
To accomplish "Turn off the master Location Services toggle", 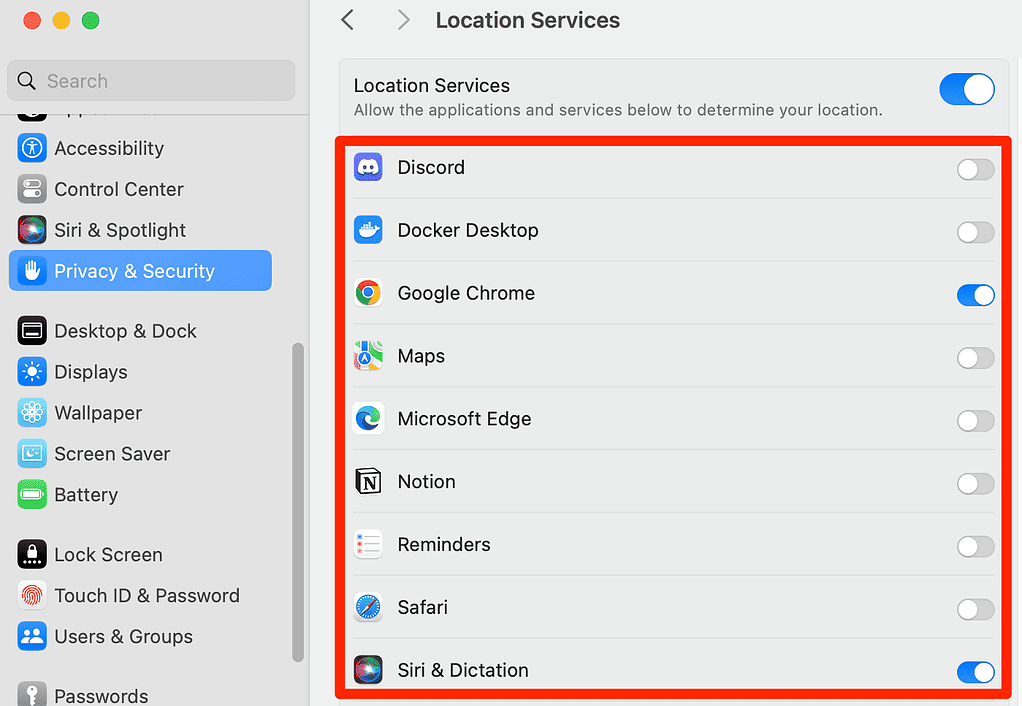I will click(966, 89).
